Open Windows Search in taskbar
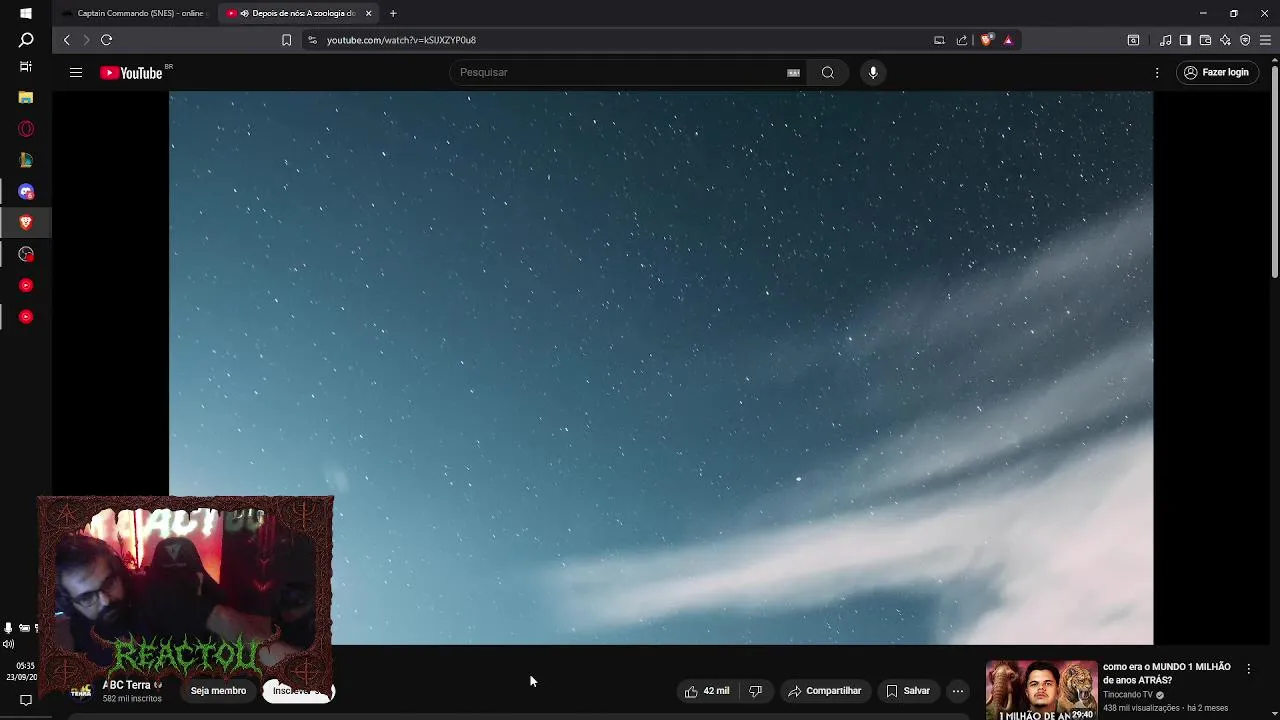This screenshot has width=1280, height=720. [26, 40]
